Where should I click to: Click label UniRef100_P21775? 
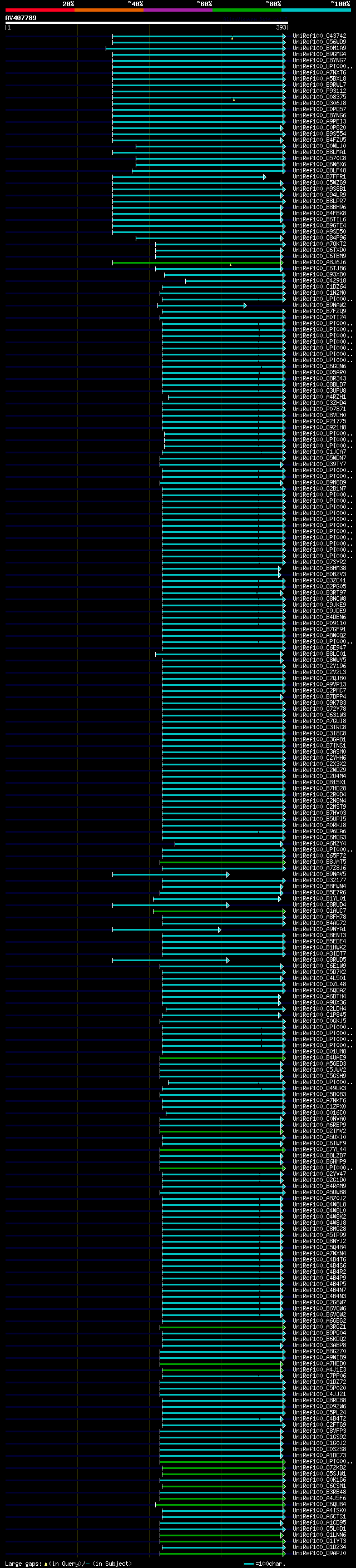point(319,421)
